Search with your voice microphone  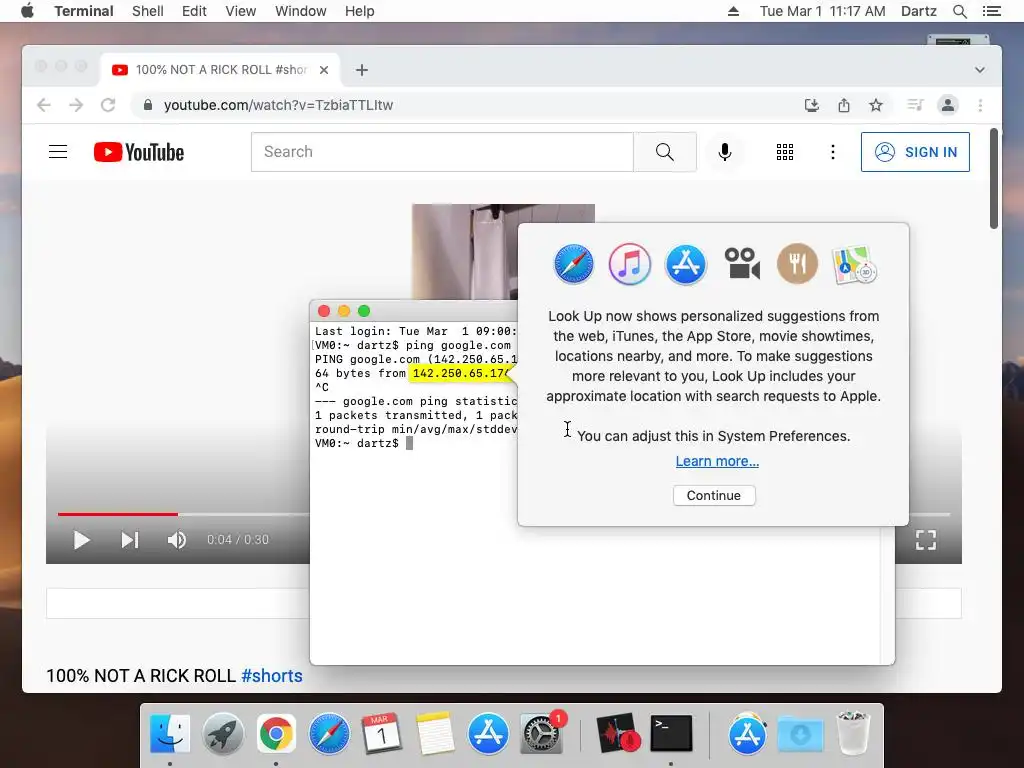724,152
